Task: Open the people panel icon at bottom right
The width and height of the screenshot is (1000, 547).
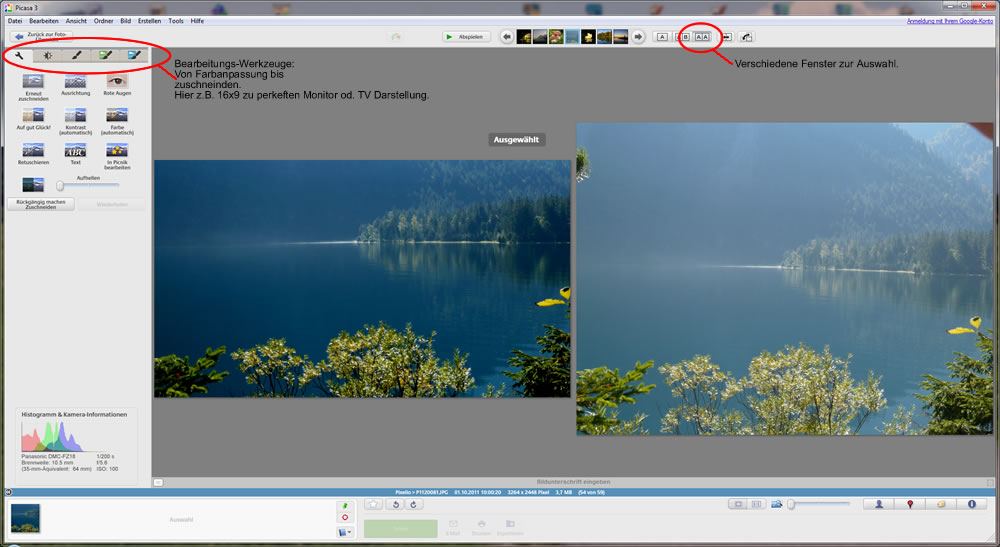Action: pos(878,505)
